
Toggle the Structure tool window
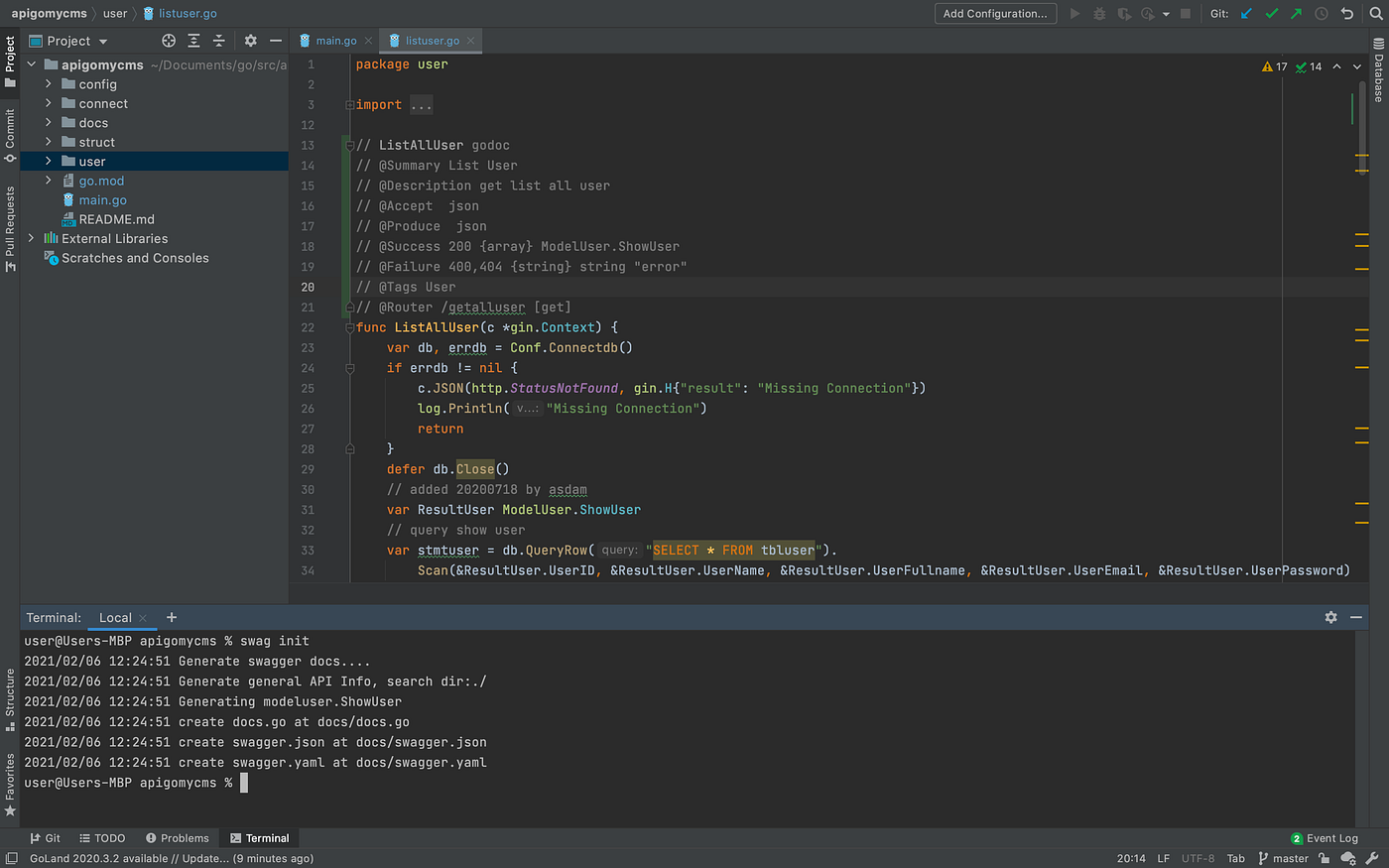[10, 698]
